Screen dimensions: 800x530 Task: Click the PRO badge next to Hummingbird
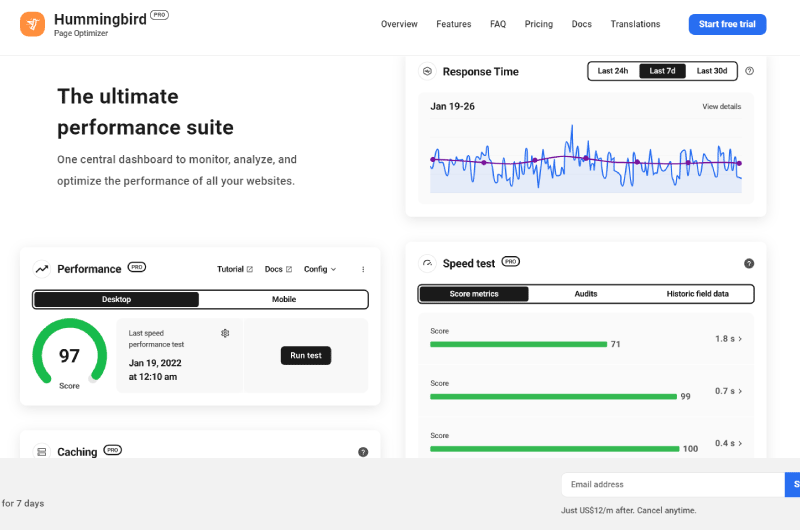tap(160, 15)
